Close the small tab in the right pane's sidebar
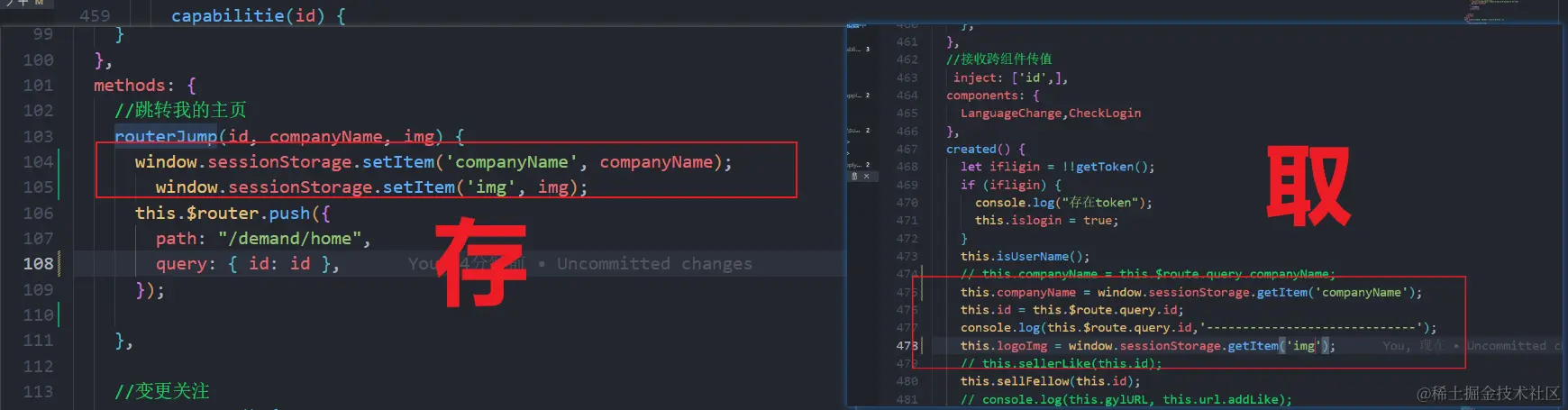Viewport: 1568px width, 410px height. [x=866, y=176]
